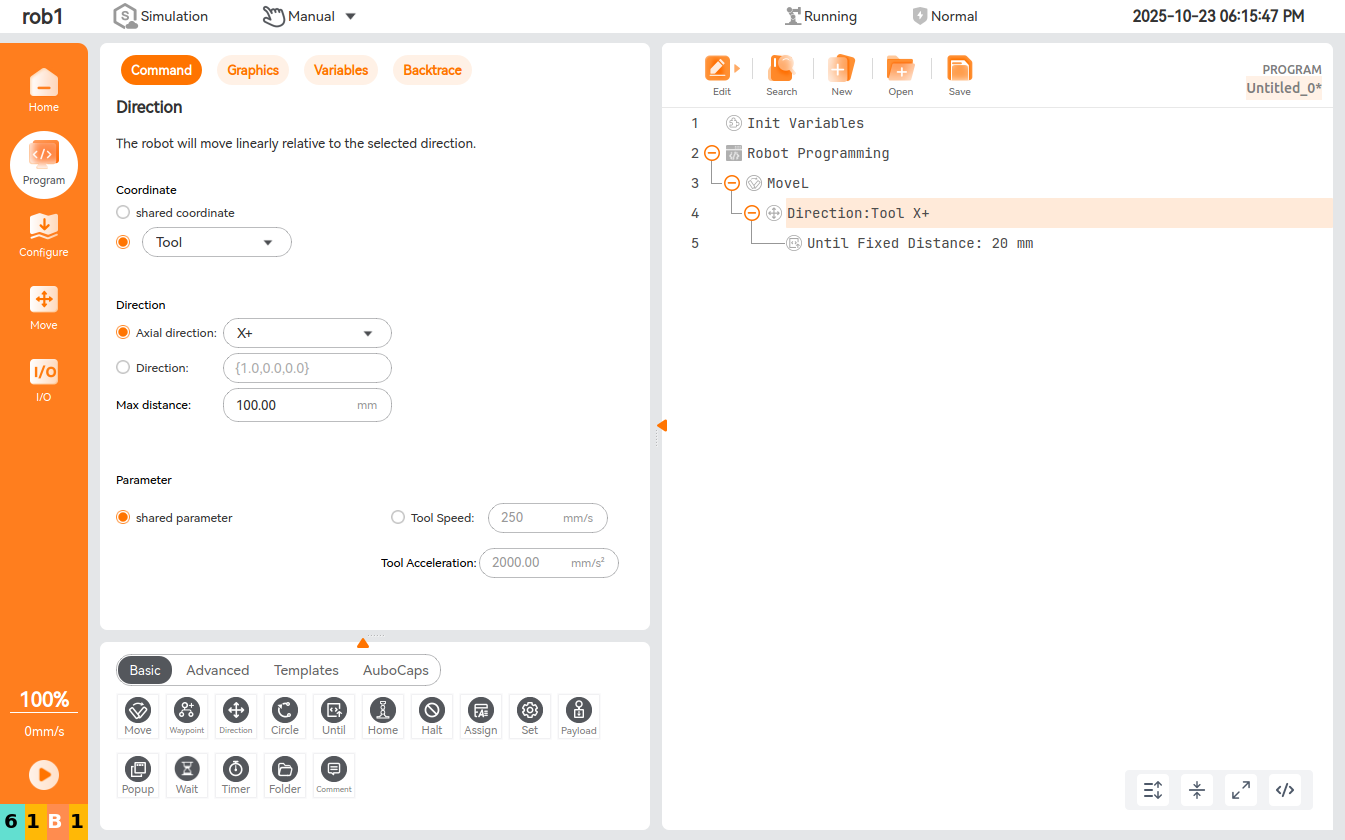Click the Save program icon
Image resolution: width=1345 pixels, height=840 pixels.
[x=959, y=75]
